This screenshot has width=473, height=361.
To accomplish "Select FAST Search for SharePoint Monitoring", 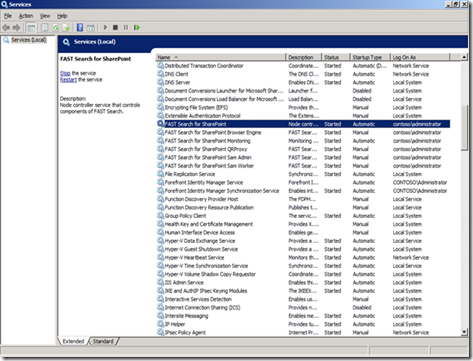I will point(303,141).
